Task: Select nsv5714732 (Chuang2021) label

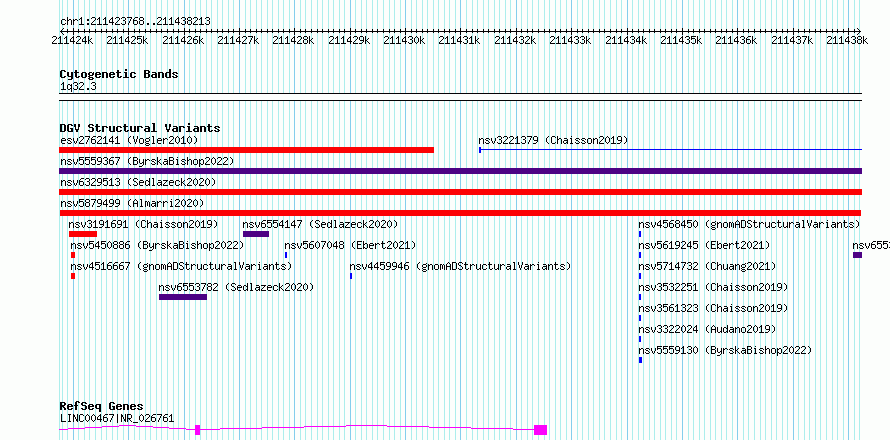Action: 707,266
